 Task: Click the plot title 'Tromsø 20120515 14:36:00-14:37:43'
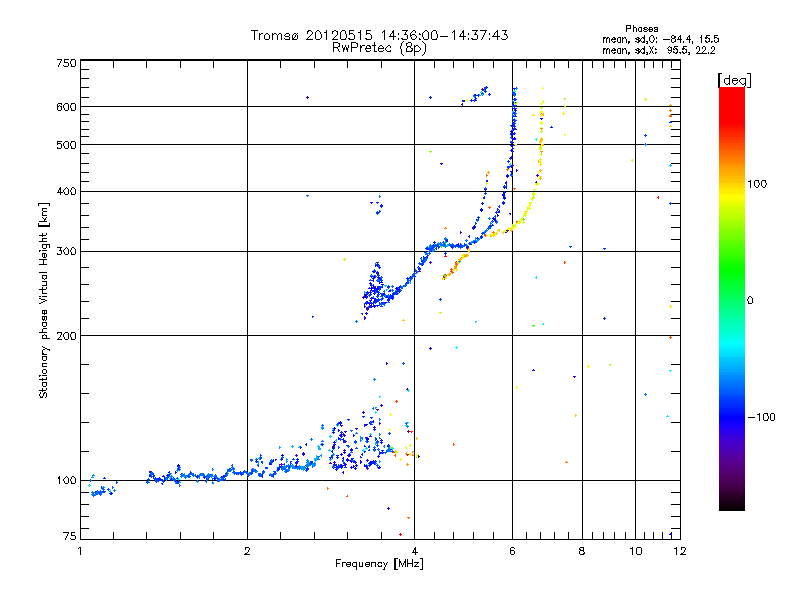[379, 35]
